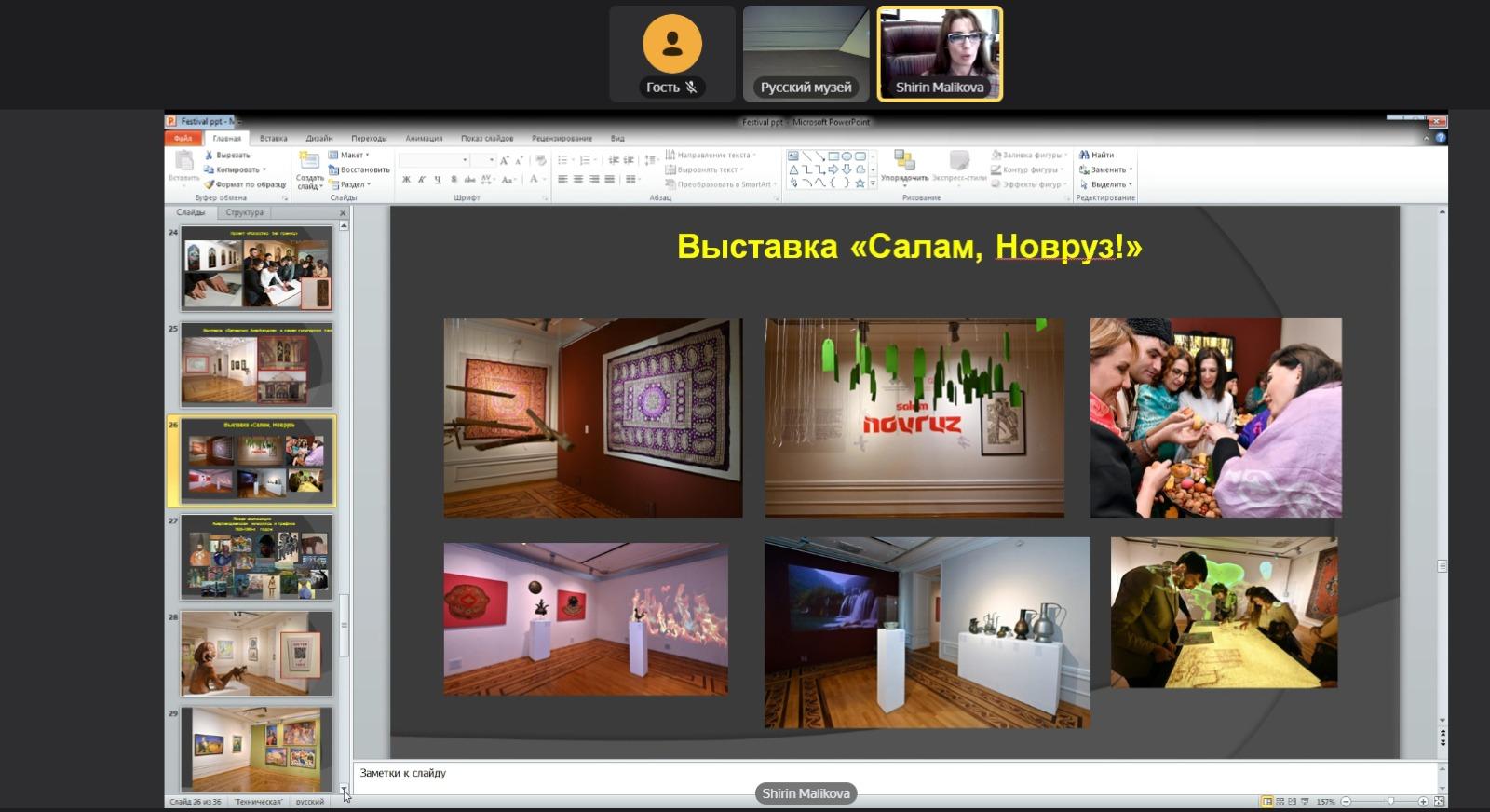Click the Вставить (Paste) icon

(x=183, y=160)
